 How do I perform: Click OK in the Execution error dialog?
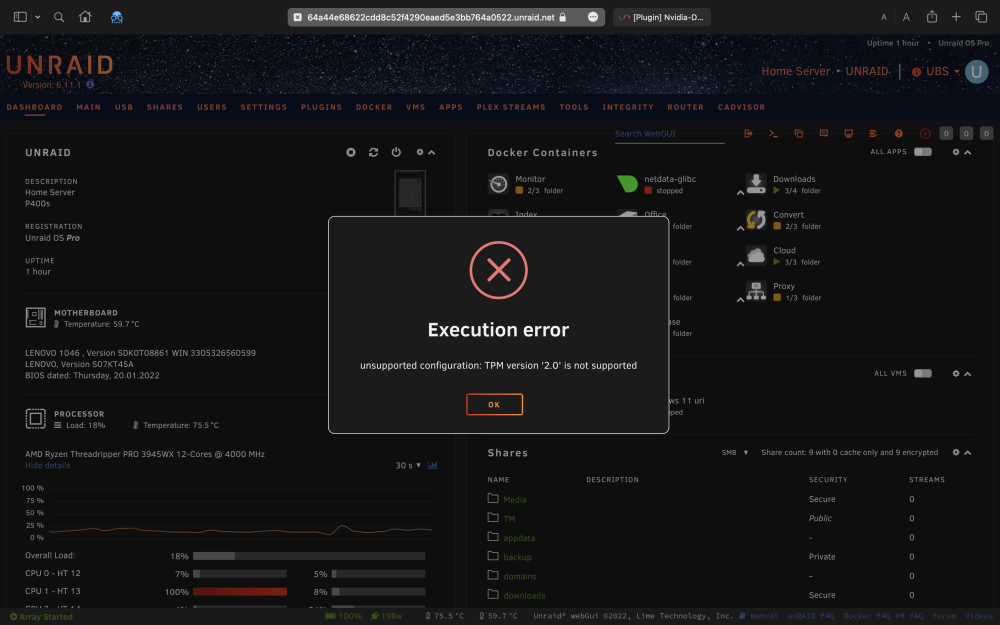coord(494,404)
